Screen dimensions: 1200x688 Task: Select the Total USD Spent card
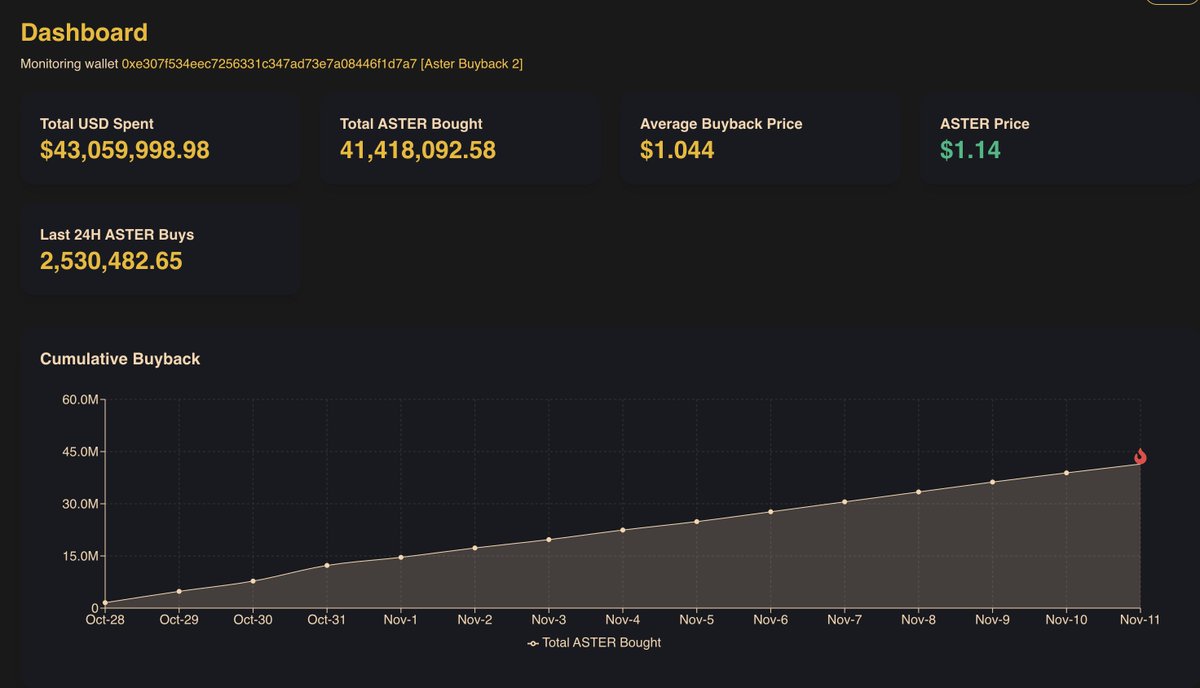(x=160, y=140)
